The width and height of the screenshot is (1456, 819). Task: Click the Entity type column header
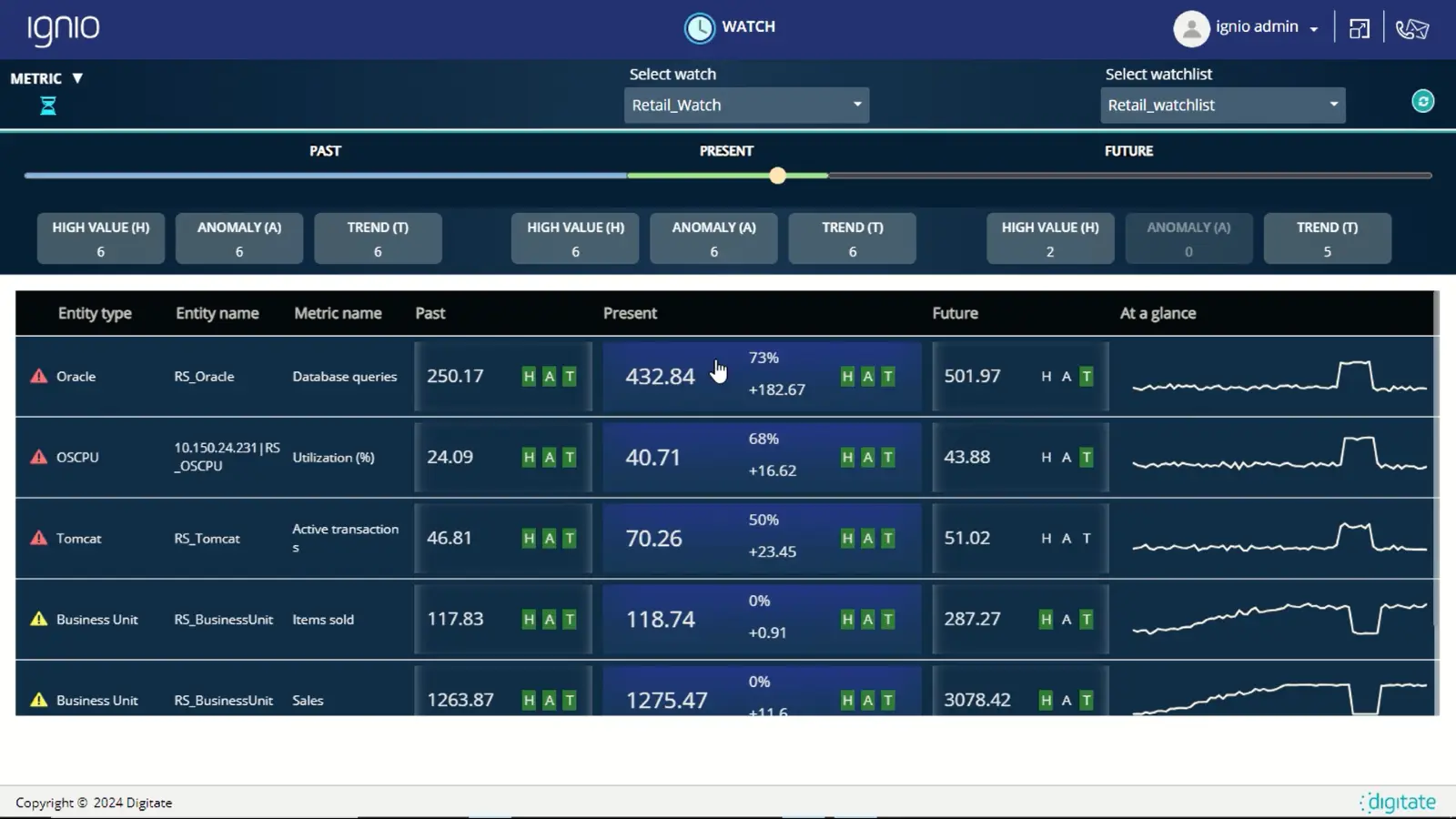95,313
